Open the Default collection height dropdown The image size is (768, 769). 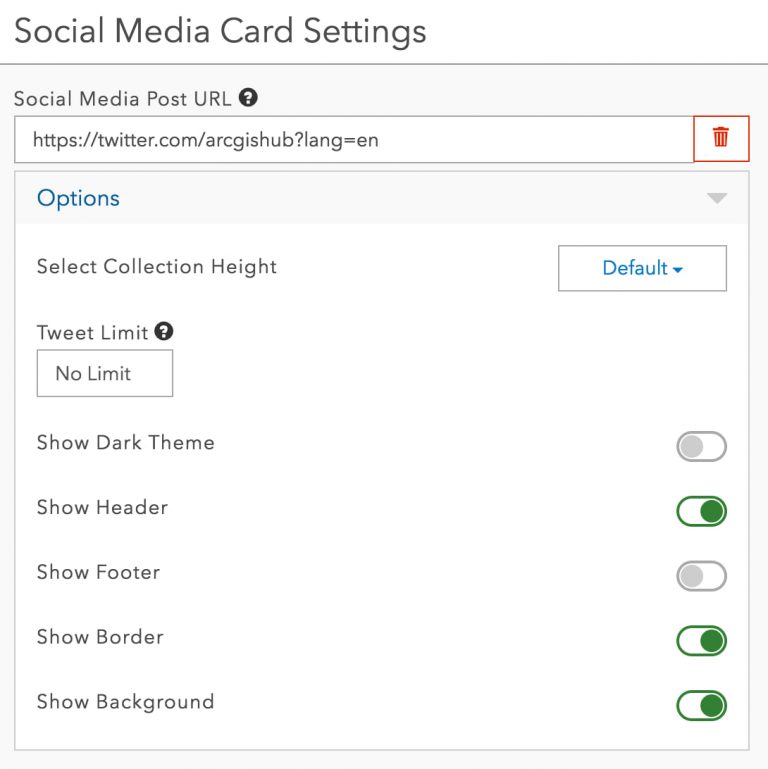[642, 268]
